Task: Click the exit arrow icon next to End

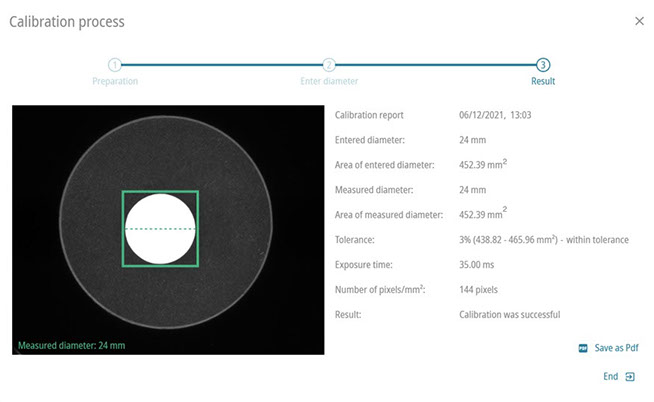Action: (630, 377)
